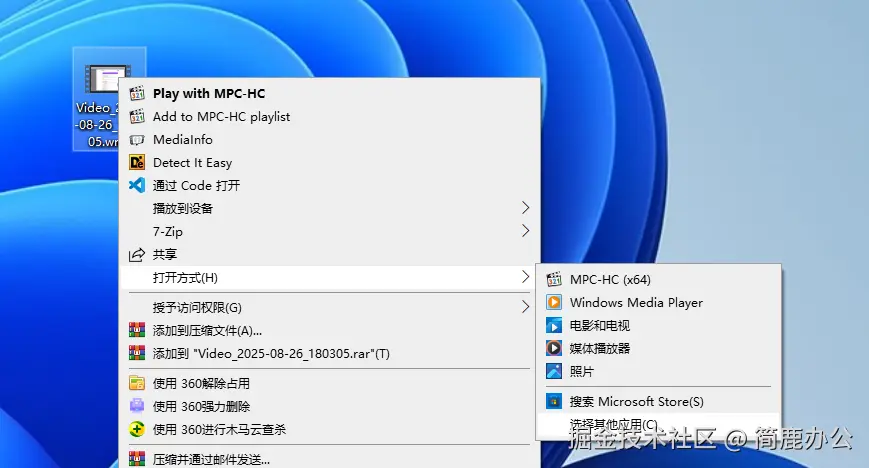This screenshot has width=869, height=468.
Task: Select 使用 360解除占用
Action: (330, 383)
